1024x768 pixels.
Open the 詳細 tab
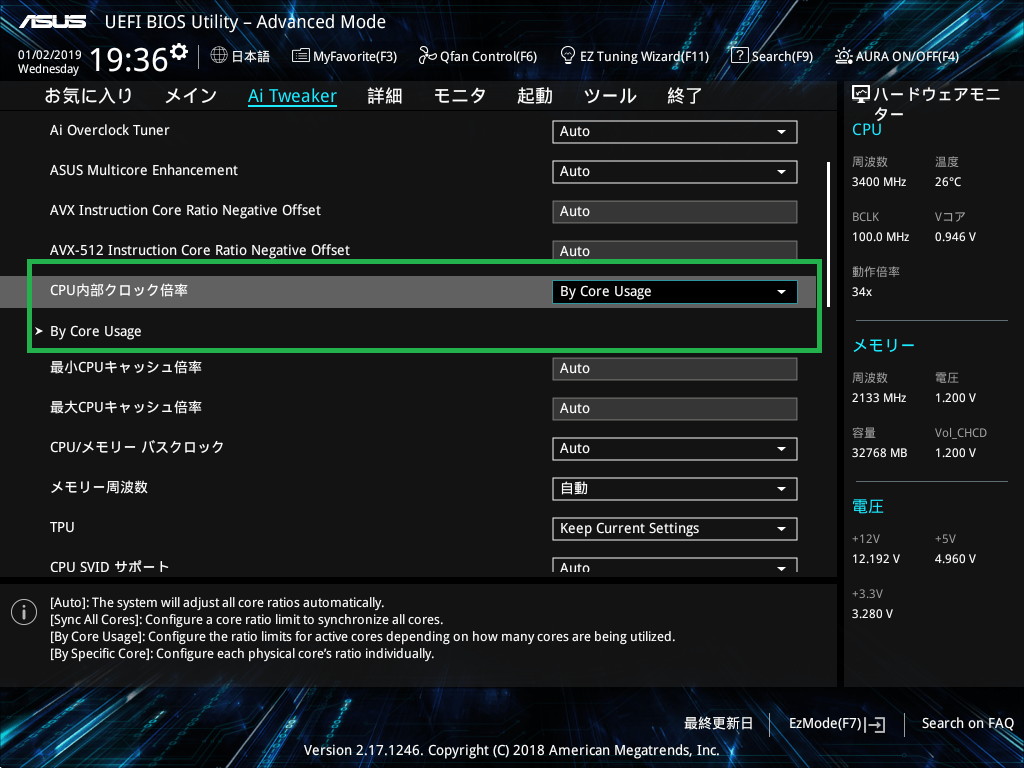385,96
